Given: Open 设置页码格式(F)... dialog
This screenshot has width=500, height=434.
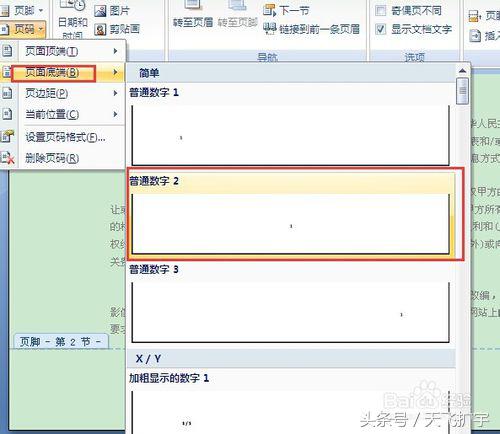Looking at the screenshot, I should tap(63, 137).
